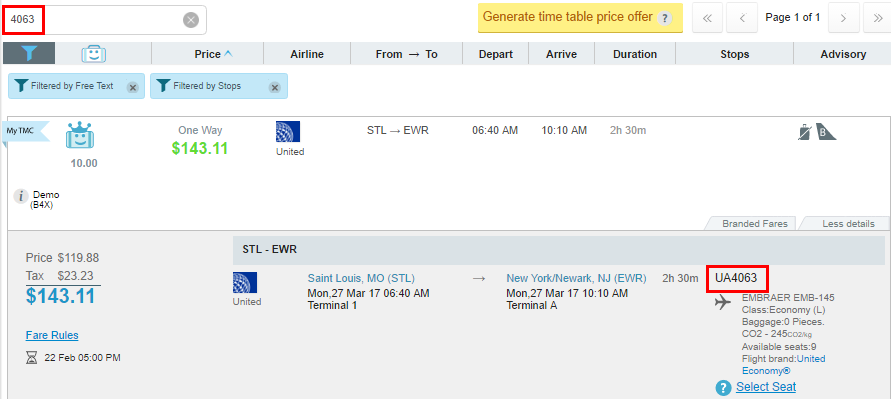Click Saint Louis, MO (STL) link
This screenshot has height=399, width=891.
tap(361, 279)
